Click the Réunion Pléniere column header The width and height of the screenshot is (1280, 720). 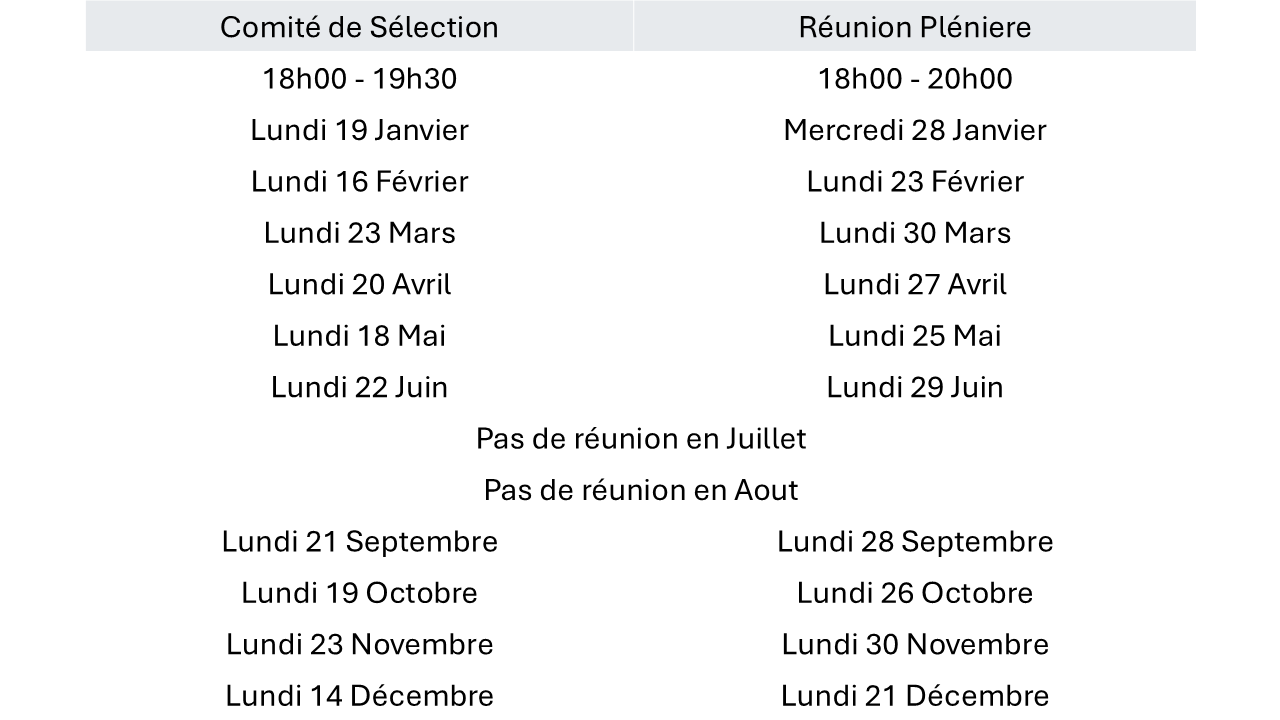[x=914, y=27]
